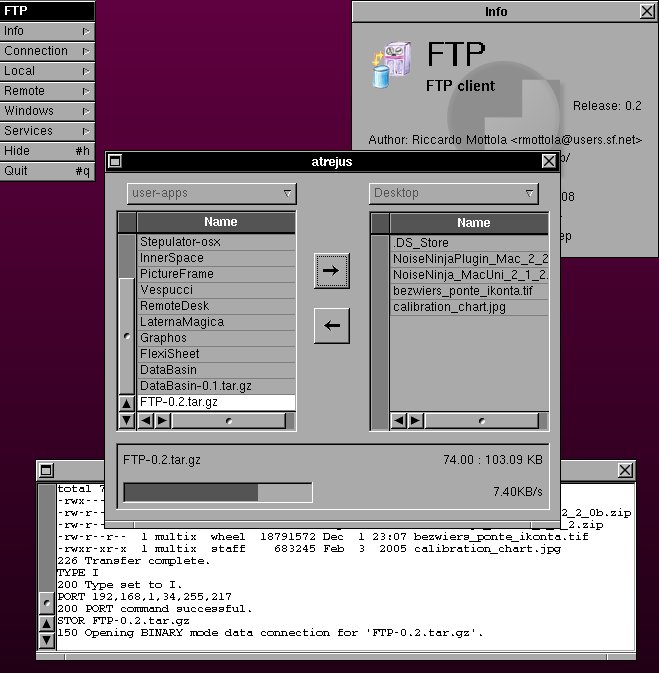Expand the Windows submenu
Viewport: 659px width, 673px height.
tap(47, 111)
